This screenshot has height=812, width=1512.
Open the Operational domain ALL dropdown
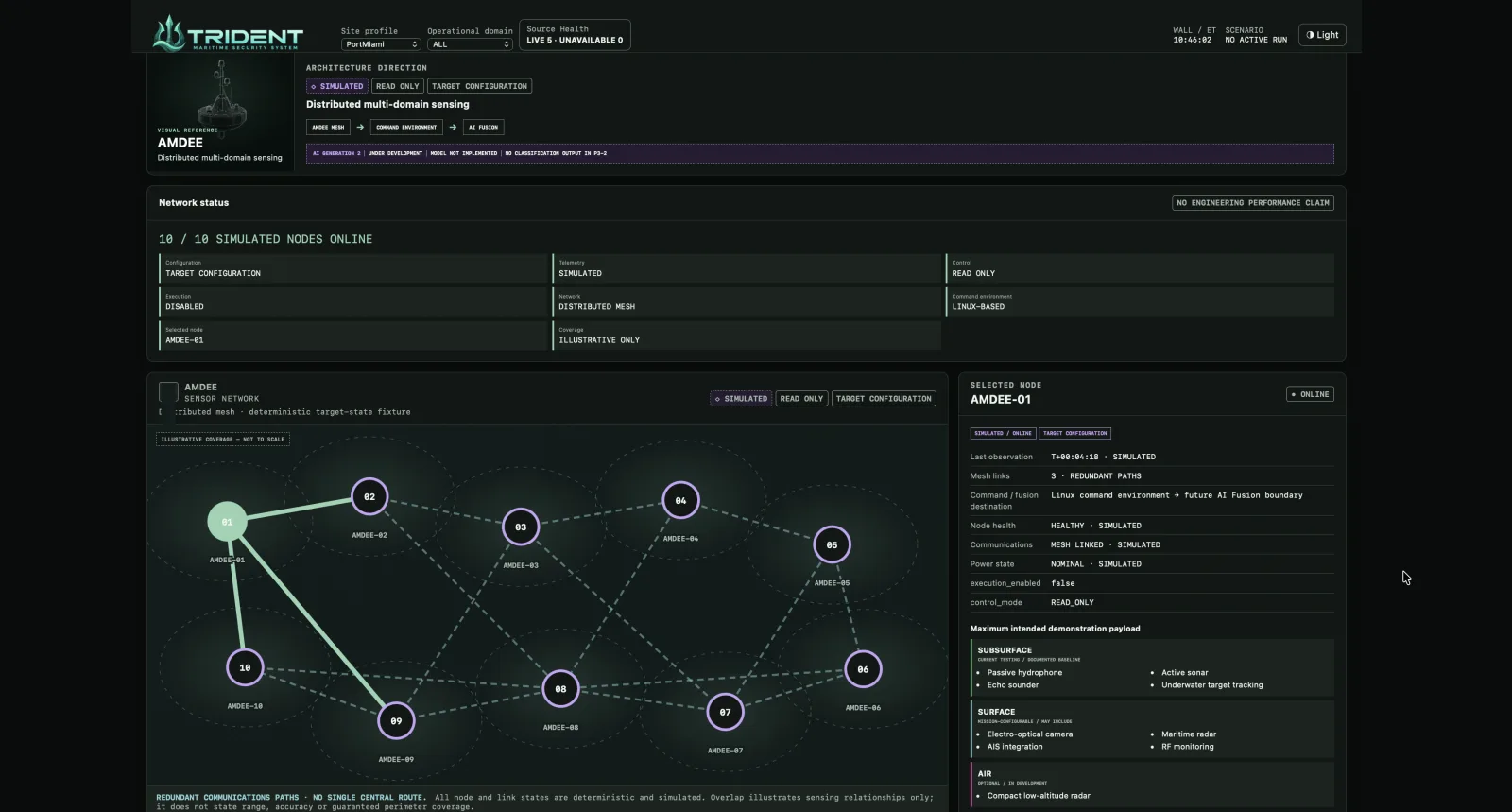tap(470, 44)
